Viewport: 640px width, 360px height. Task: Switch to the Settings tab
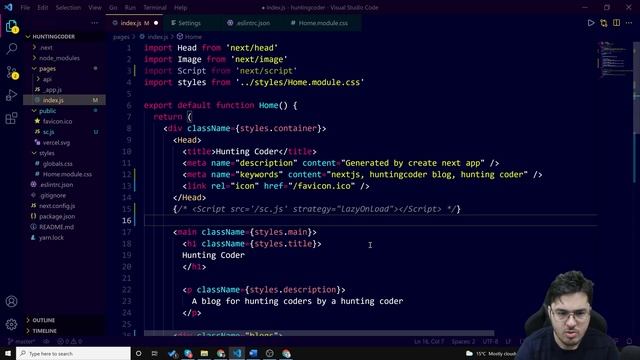tap(189, 23)
